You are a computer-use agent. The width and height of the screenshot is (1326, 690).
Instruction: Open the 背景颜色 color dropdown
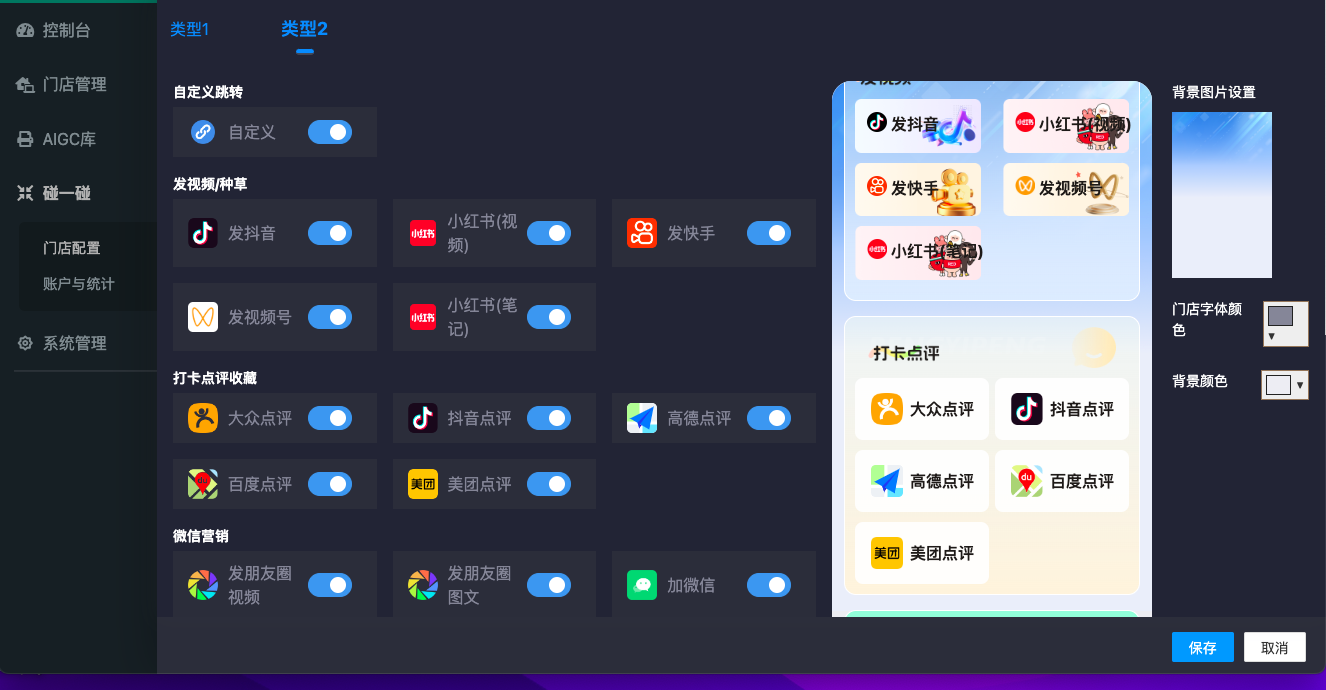1286,385
